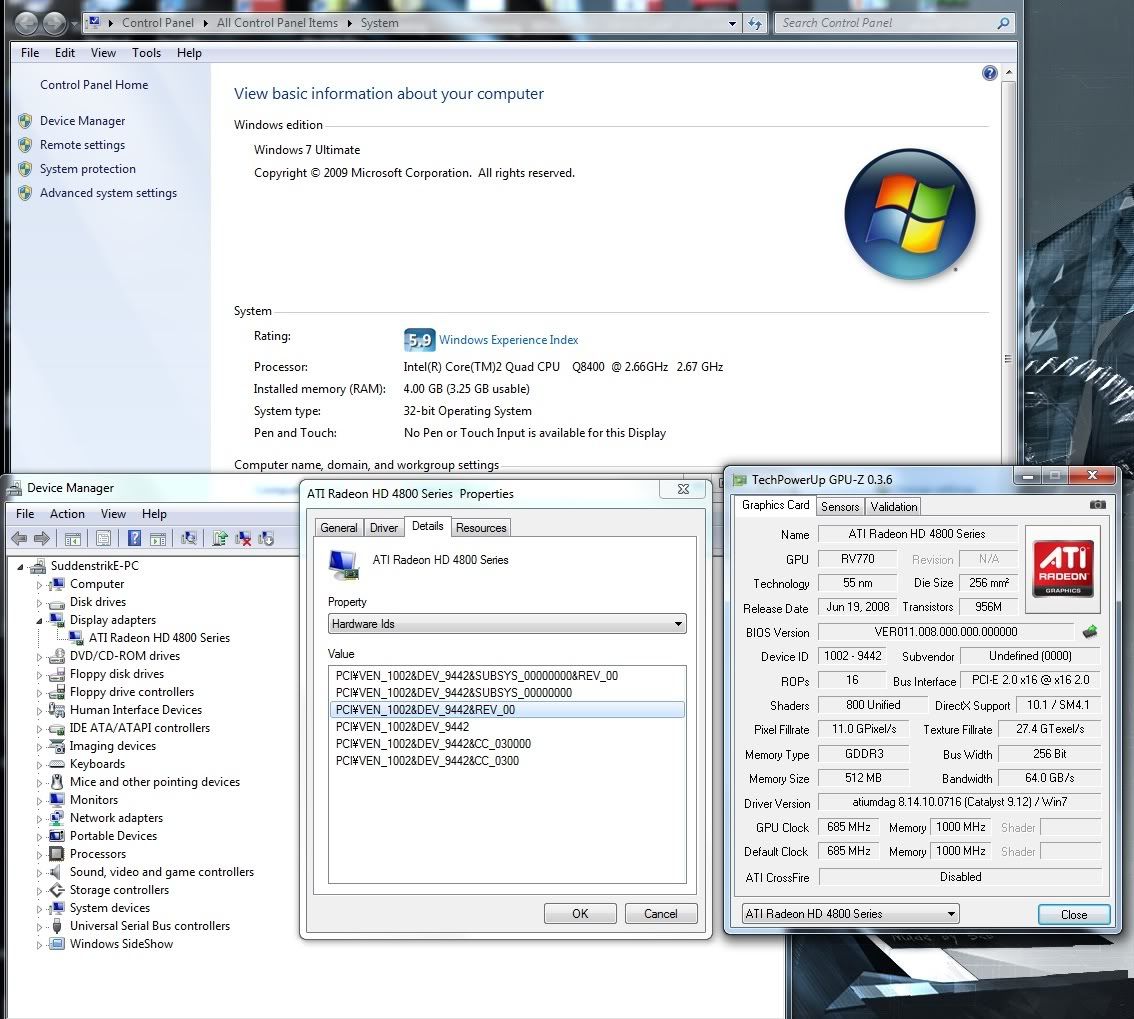
Task: Open the Windows Experience Index link
Action: 508,340
